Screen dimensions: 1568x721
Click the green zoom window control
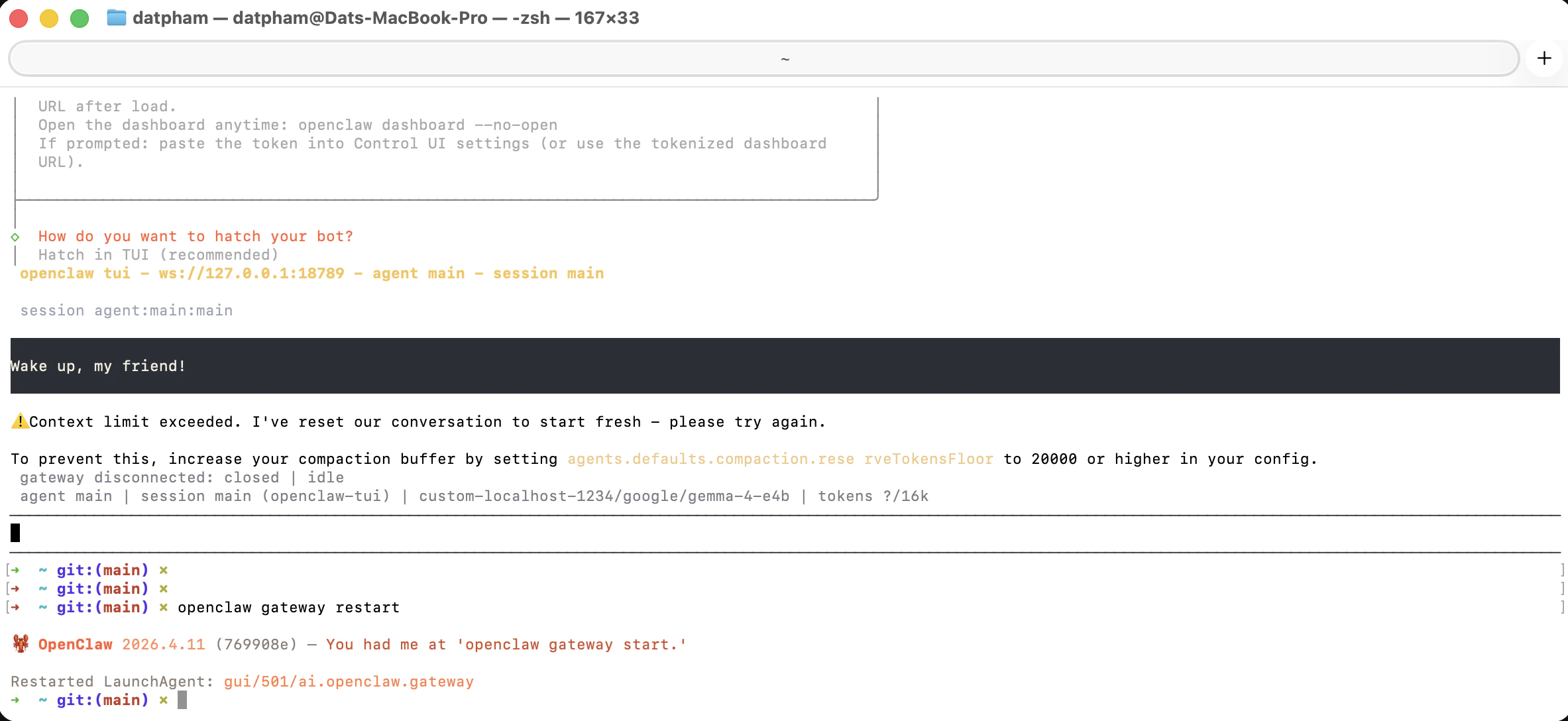click(80, 19)
